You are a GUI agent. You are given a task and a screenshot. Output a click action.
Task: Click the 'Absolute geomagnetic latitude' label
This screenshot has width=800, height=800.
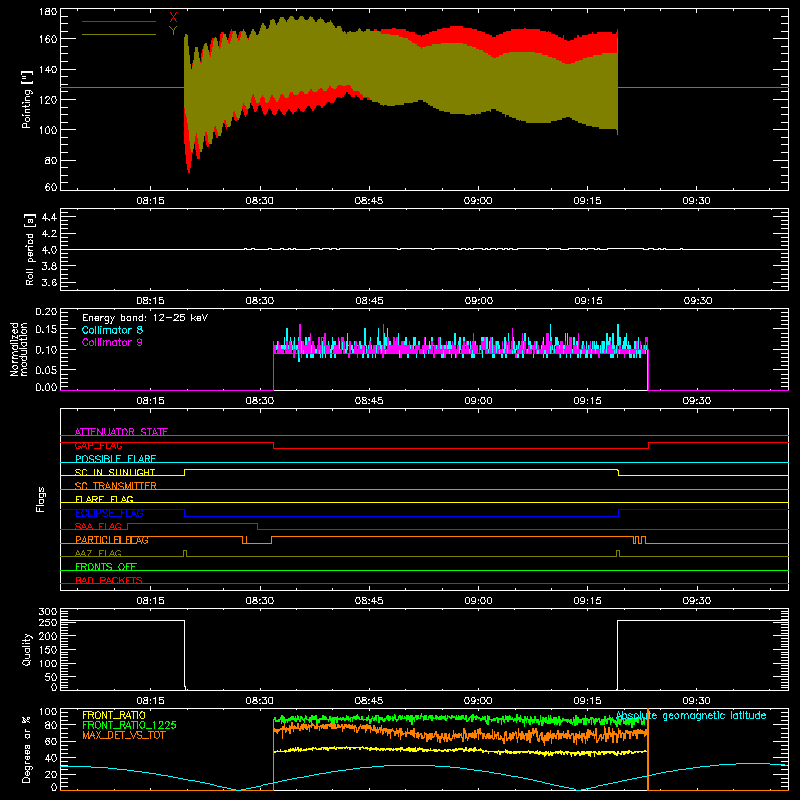pyautogui.click(x=691, y=716)
